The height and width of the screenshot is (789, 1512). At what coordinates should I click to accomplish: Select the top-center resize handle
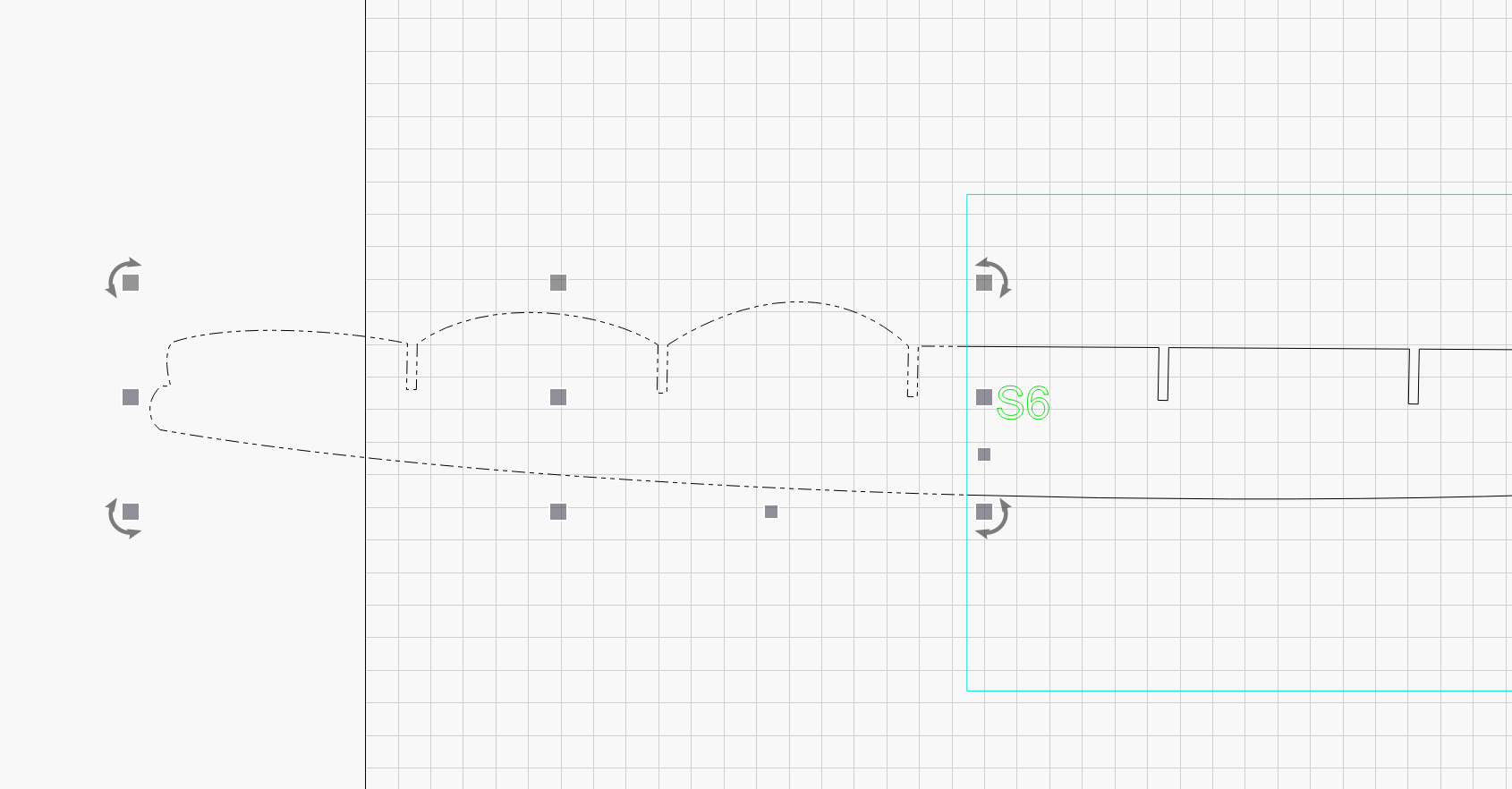(x=558, y=283)
